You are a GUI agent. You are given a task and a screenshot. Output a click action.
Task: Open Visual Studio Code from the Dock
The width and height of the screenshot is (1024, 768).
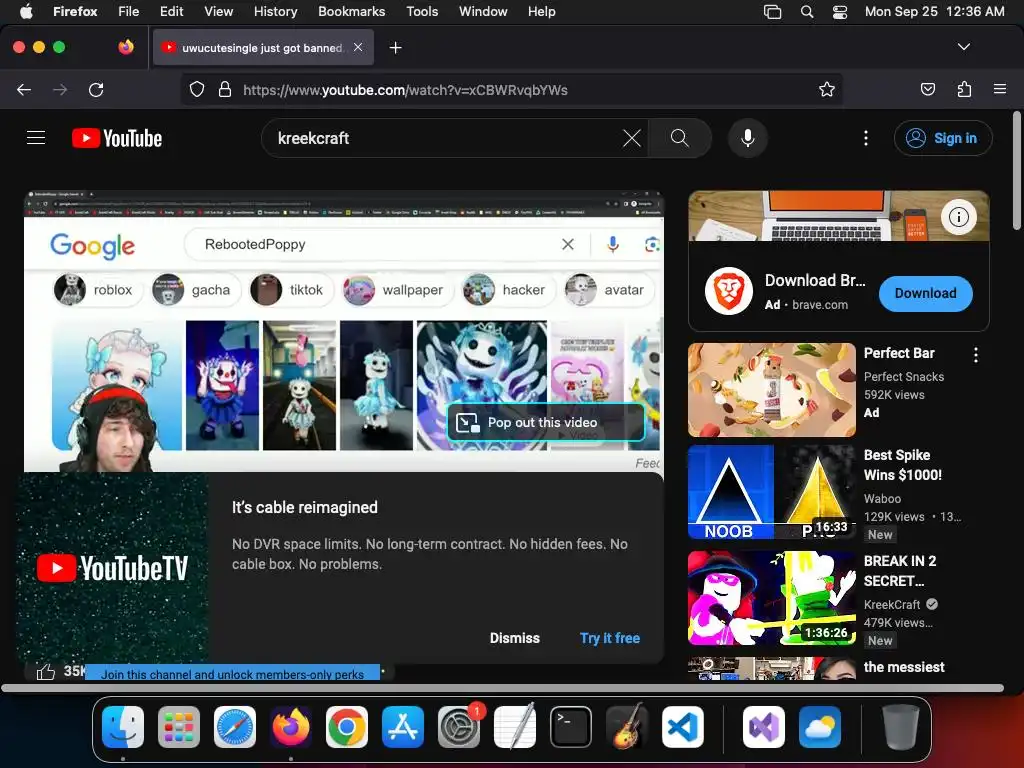click(x=683, y=727)
